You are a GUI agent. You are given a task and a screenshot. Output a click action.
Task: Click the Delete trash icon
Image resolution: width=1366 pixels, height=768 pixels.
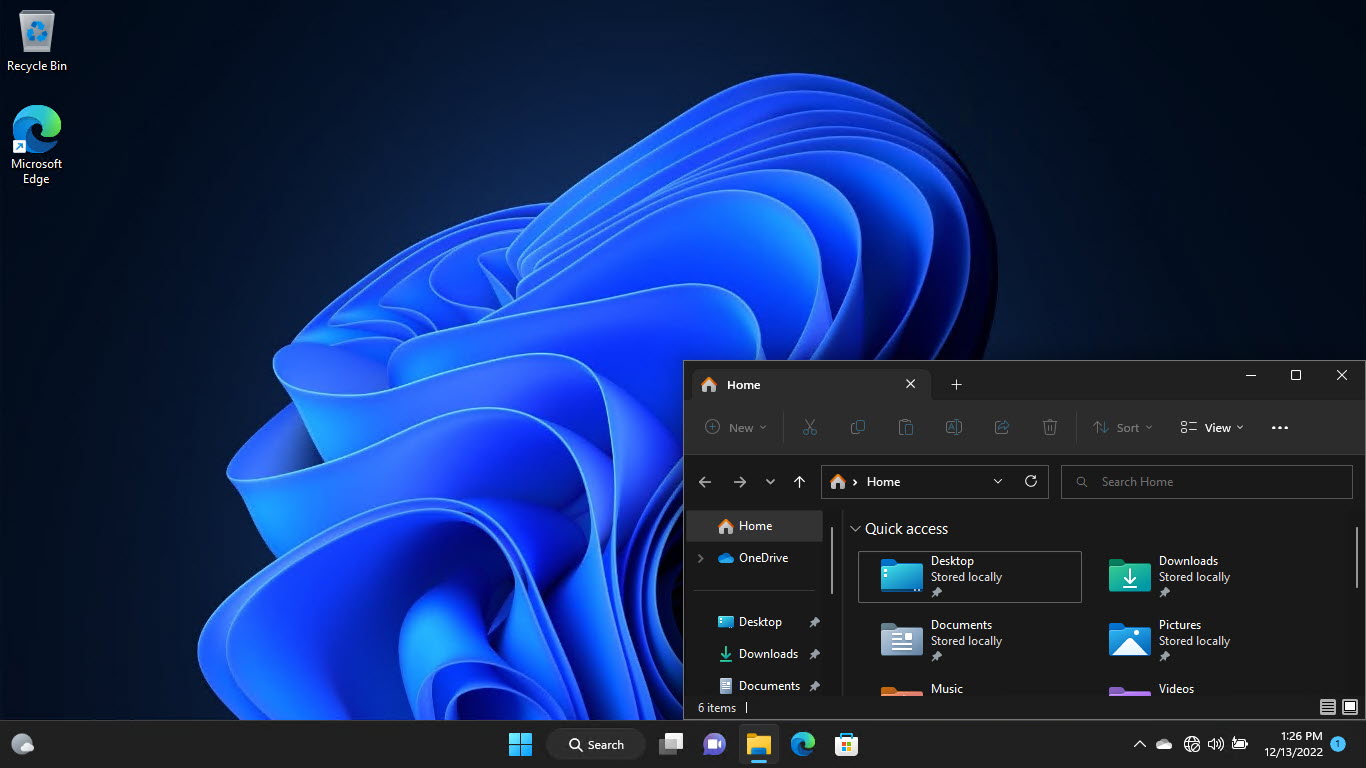coord(1050,427)
